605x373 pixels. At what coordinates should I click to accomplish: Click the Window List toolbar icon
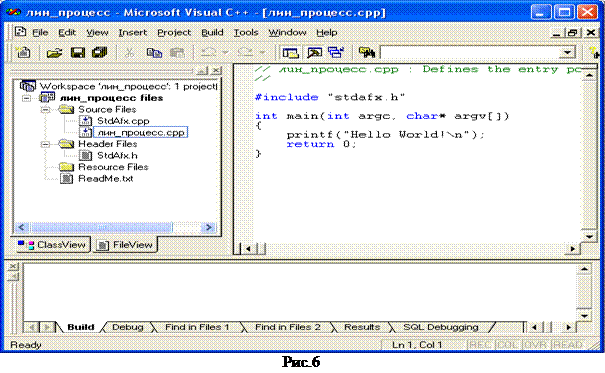[336, 52]
